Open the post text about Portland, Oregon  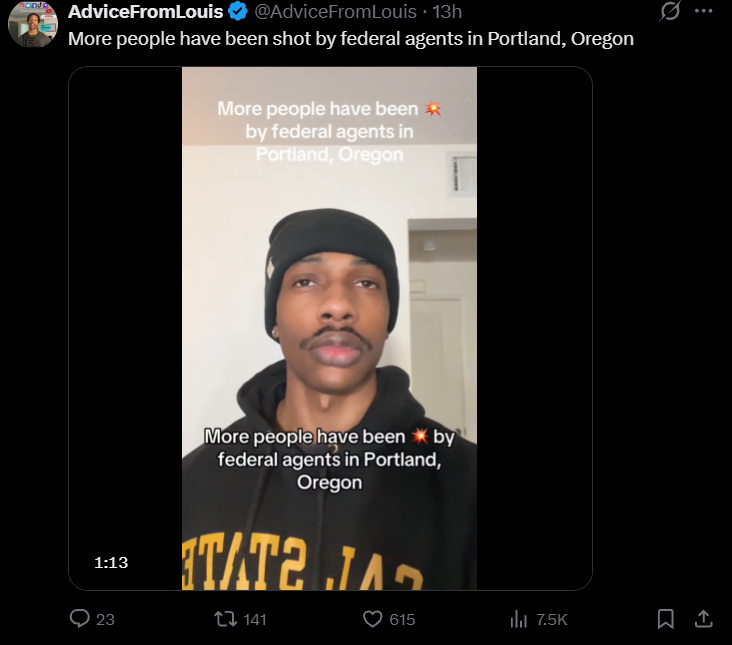[x=351, y=39]
